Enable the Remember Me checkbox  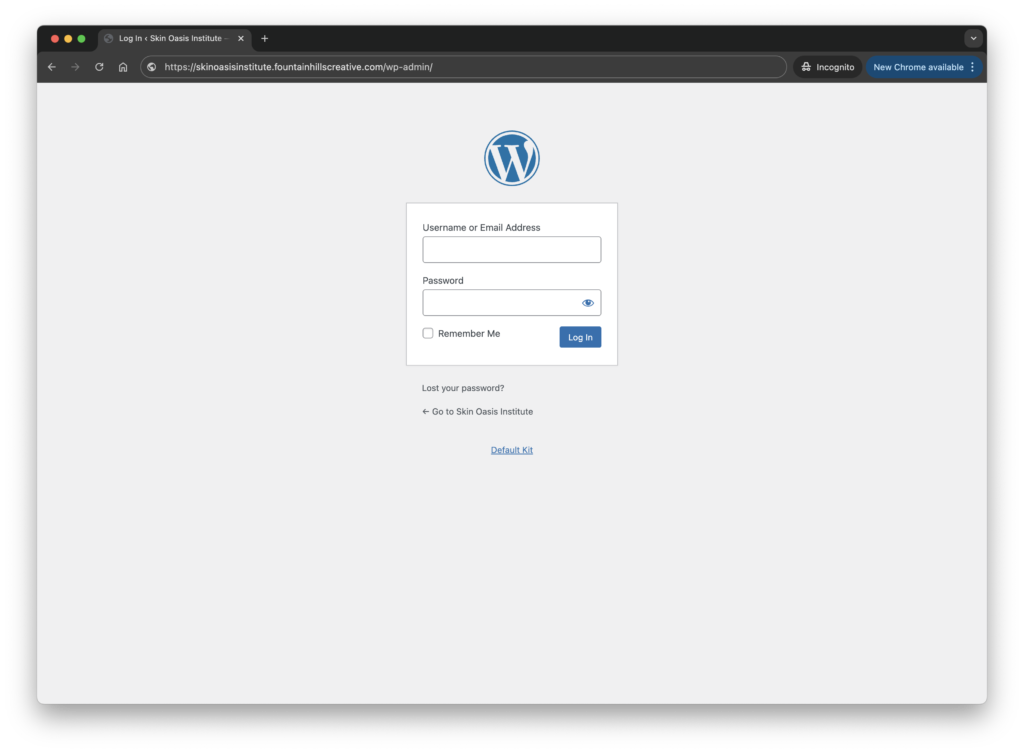[428, 333]
